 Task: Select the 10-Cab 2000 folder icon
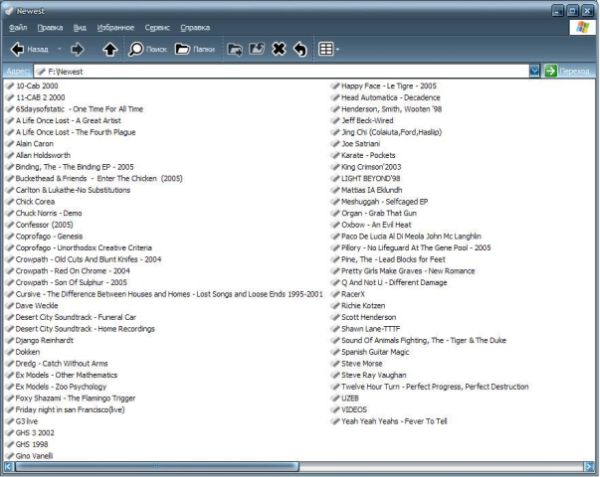10,86
